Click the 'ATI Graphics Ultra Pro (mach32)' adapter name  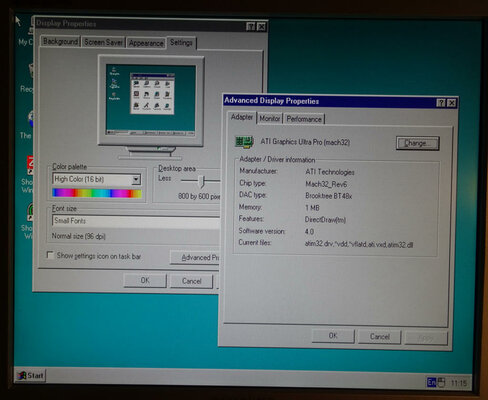[305, 142]
